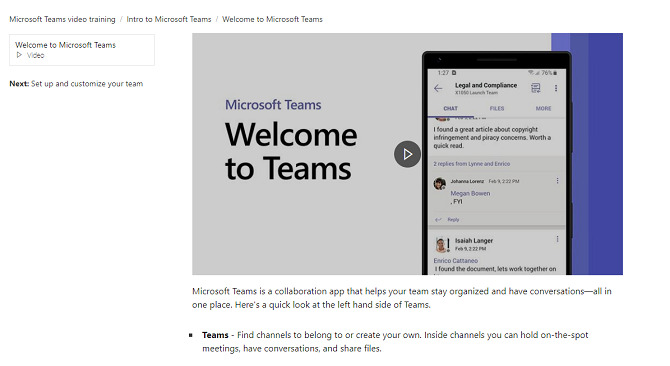Open Microsoft Teams video training breadcrumb
This screenshot has width=670, height=366.
(62, 19)
